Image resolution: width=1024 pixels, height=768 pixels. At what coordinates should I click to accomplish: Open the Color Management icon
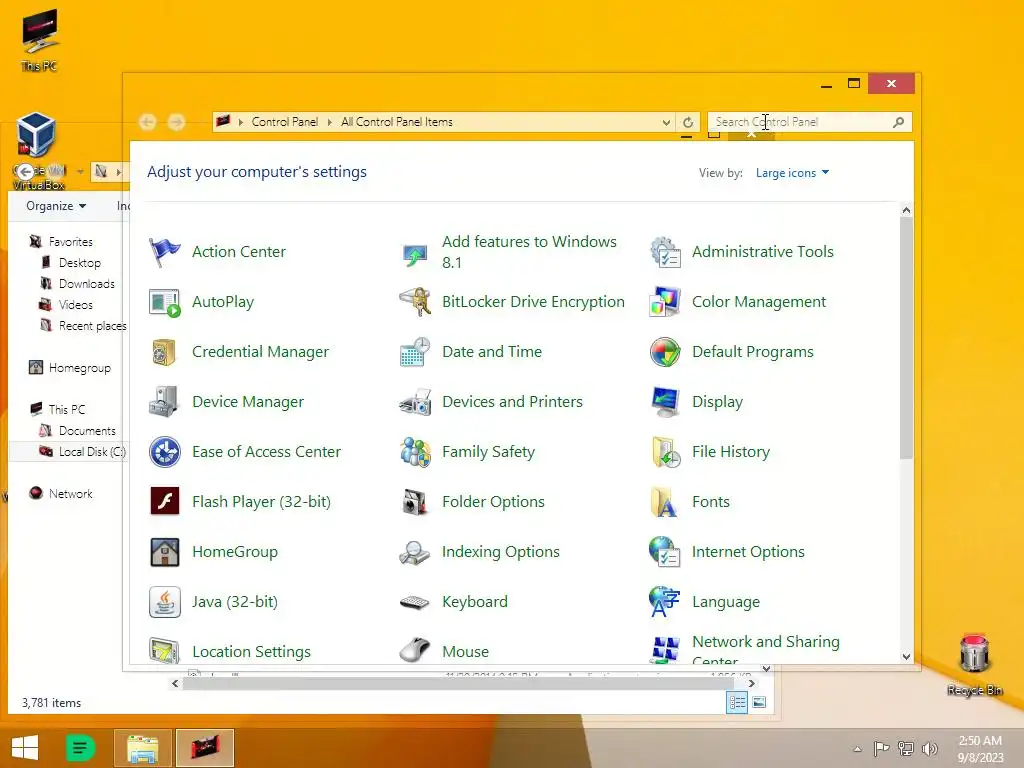pyautogui.click(x=665, y=302)
